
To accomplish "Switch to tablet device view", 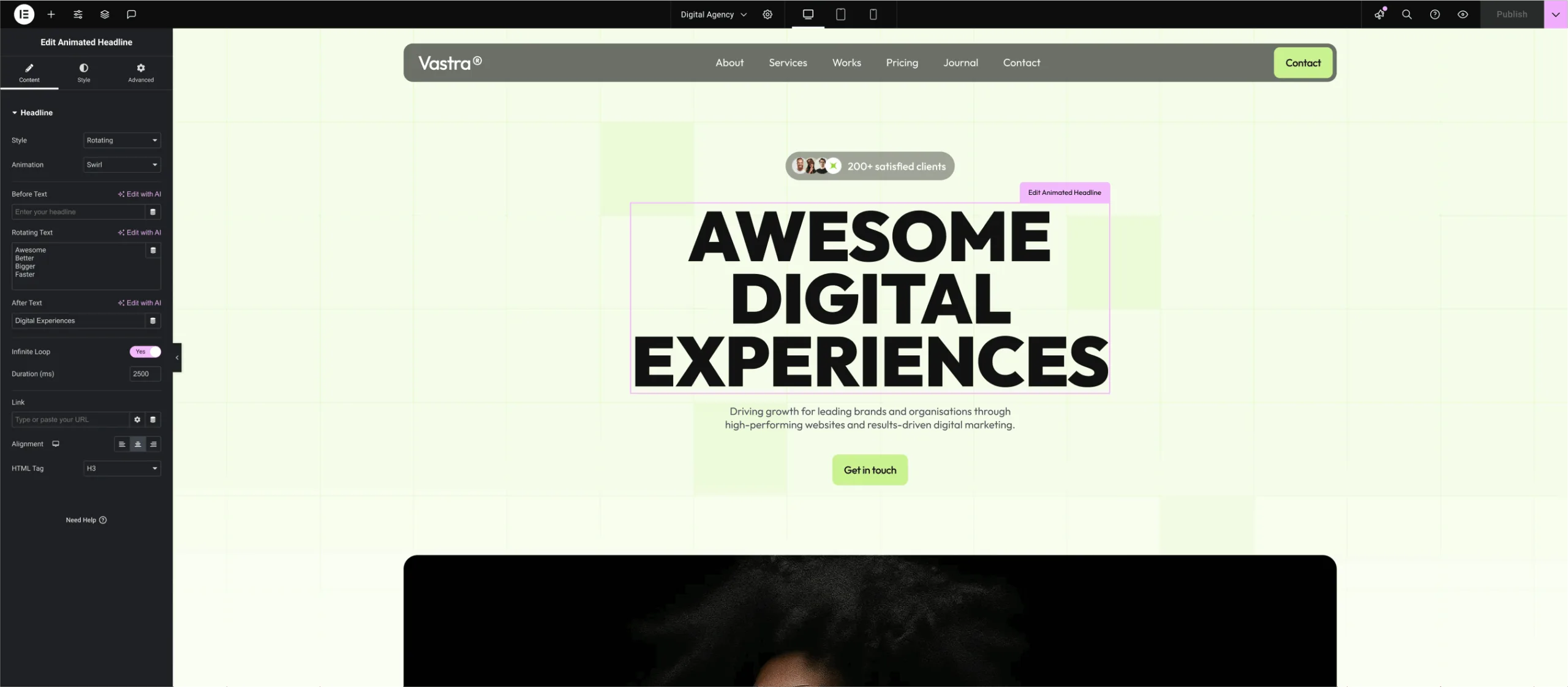I will 840,14.
